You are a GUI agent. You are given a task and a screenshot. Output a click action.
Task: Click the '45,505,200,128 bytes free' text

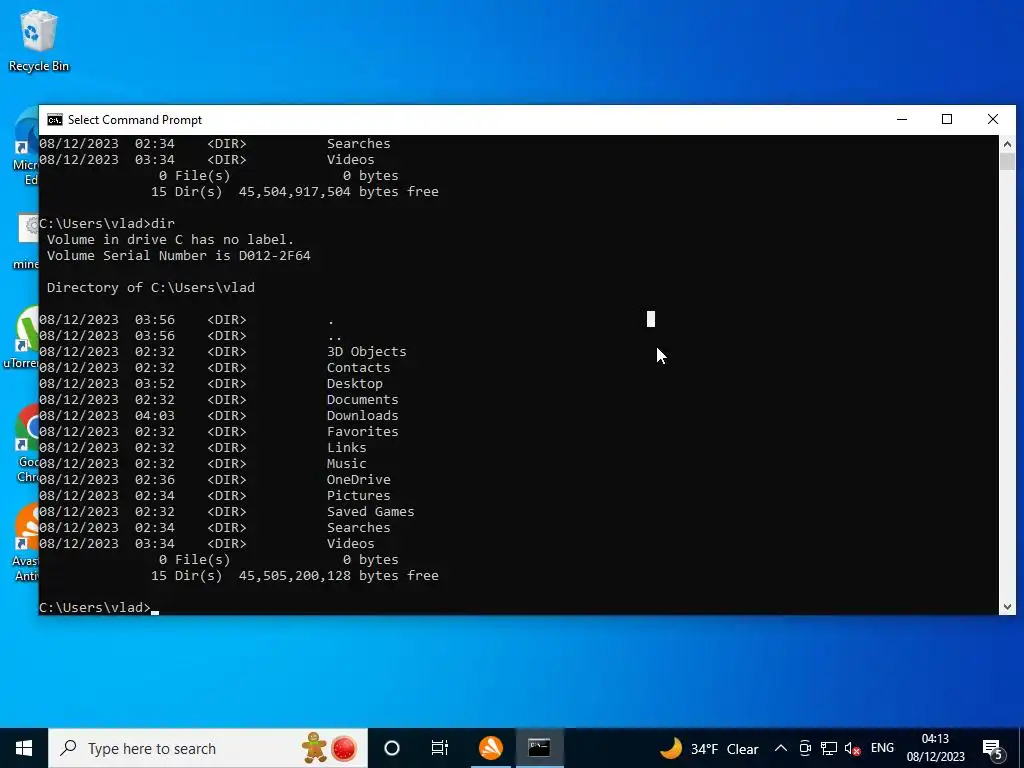click(338, 576)
